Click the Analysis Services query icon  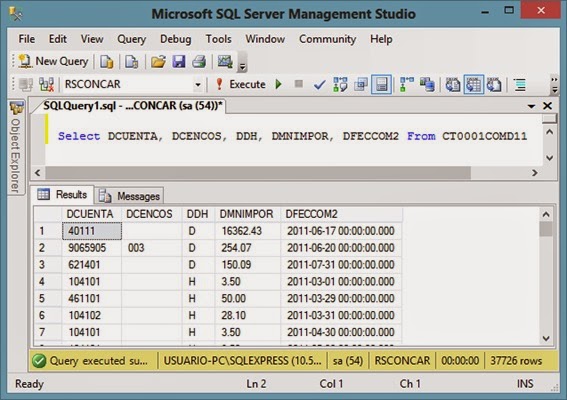tap(132, 62)
